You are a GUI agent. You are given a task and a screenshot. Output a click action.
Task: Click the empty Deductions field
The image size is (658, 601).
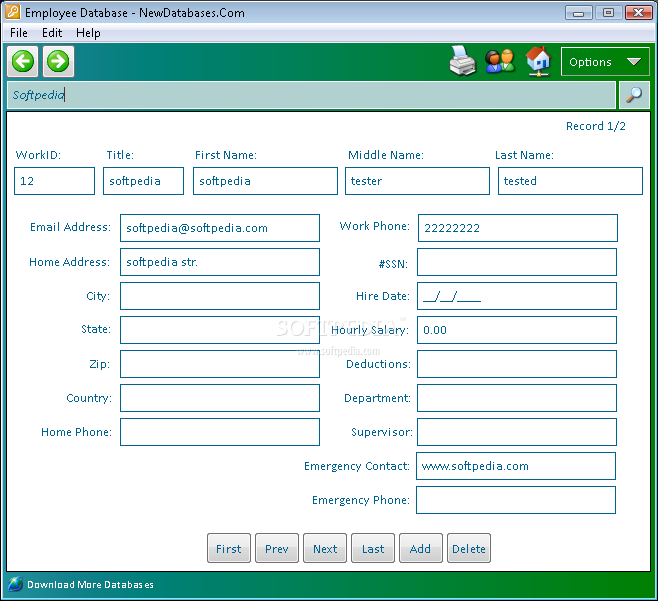point(517,364)
